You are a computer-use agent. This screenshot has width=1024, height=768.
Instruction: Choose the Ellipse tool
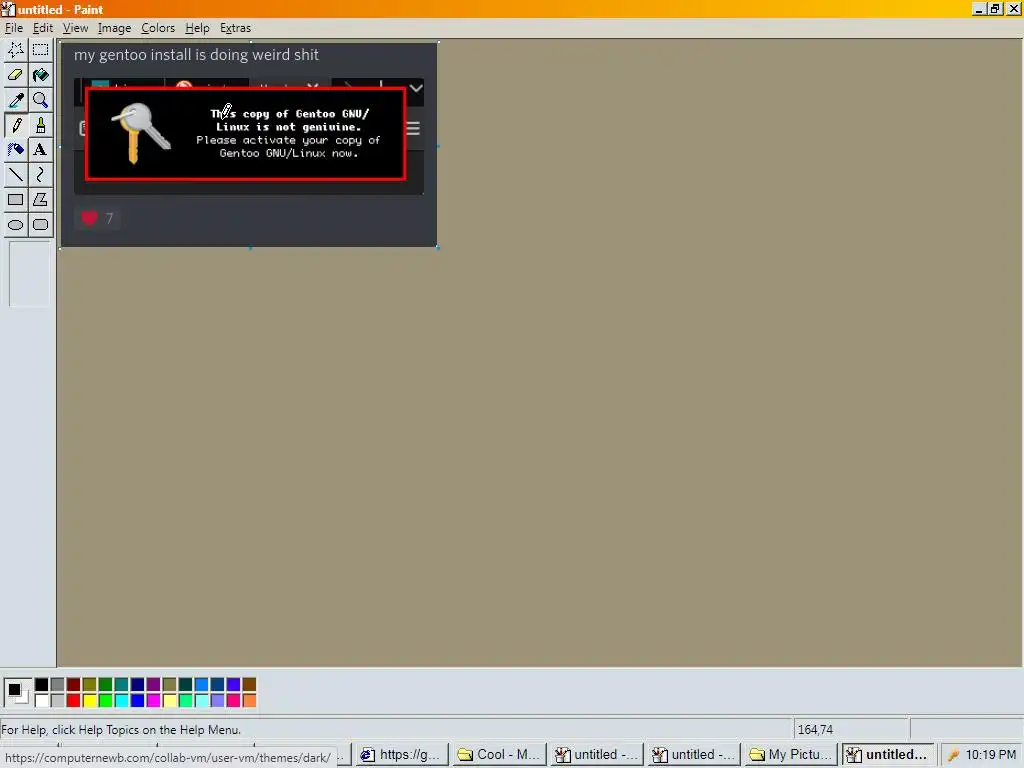(16, 225)
